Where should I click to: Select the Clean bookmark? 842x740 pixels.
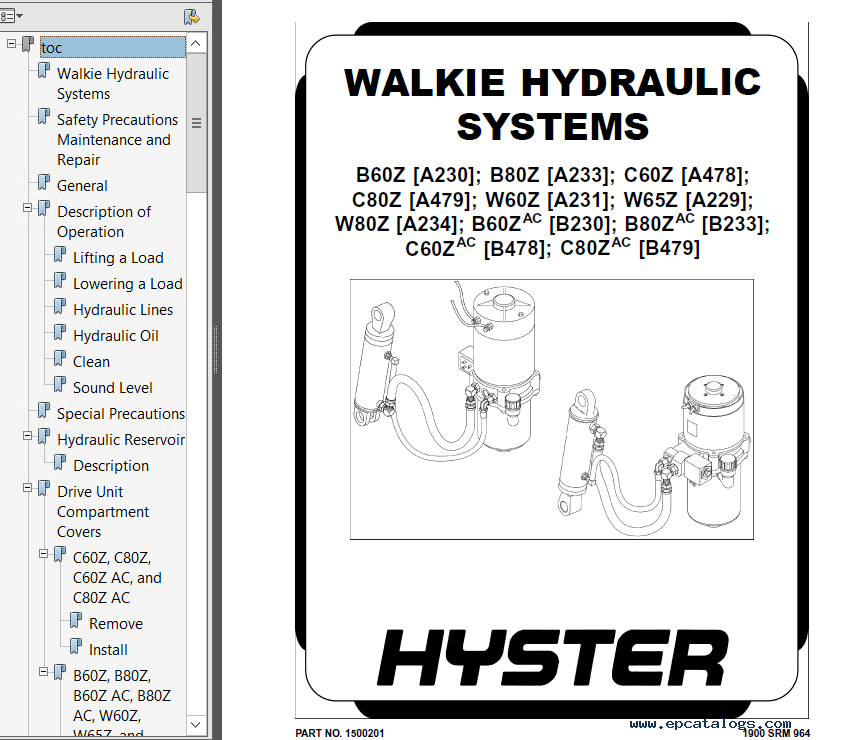click(x=91, y=362)
